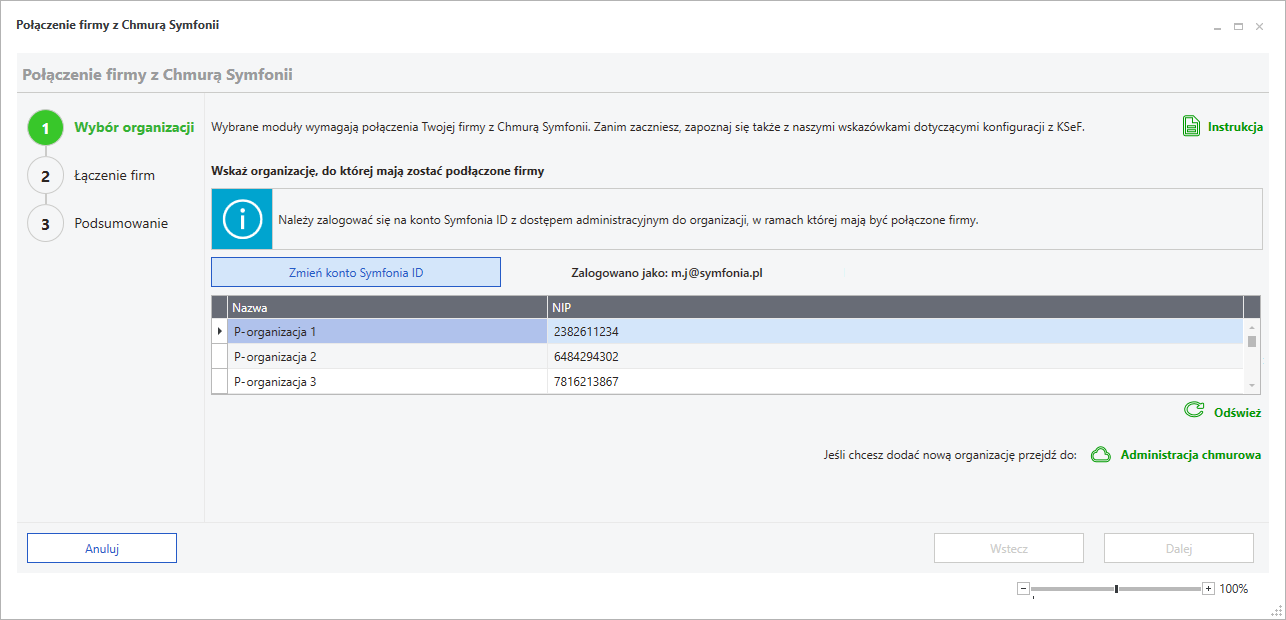Select step 2 circle Łączenie firm
The height and width of the screenshot is (620, 1286).
45,176
